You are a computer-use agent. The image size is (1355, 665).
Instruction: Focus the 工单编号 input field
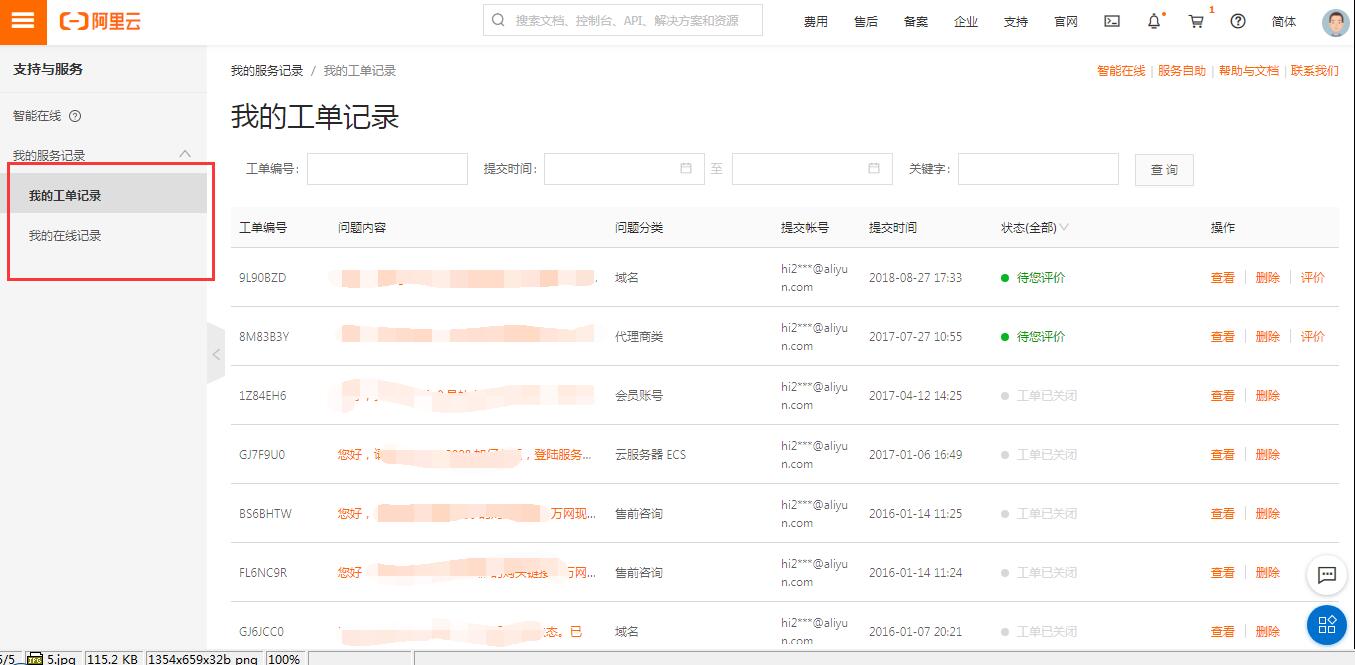[x=387, y=169]
